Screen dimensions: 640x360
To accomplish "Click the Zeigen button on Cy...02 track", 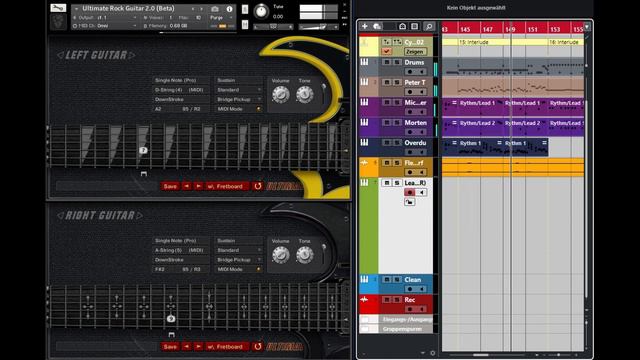I will (415, 52).
